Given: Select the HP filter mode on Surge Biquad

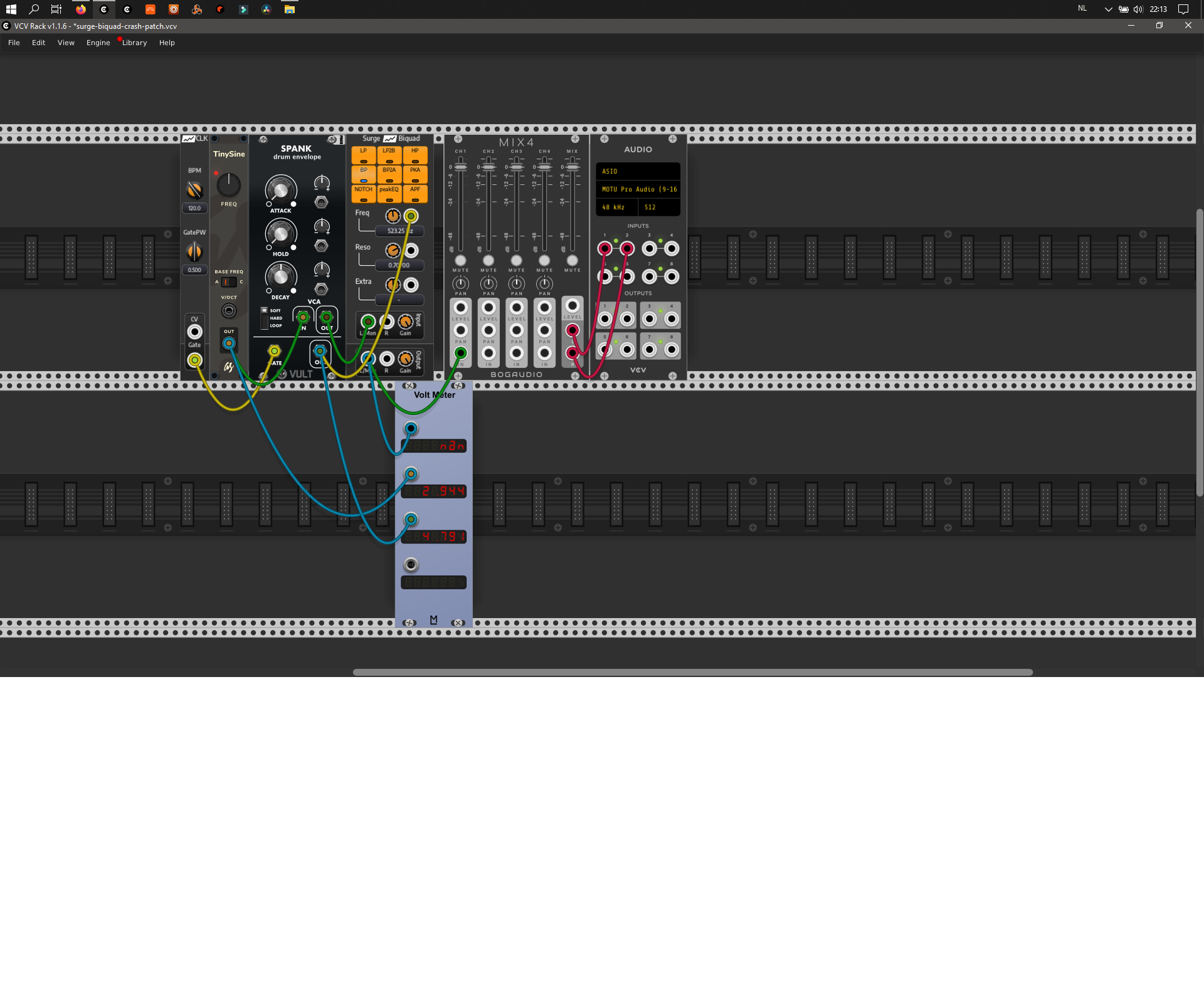Looking at the screenshot, I should click(415, 154).
